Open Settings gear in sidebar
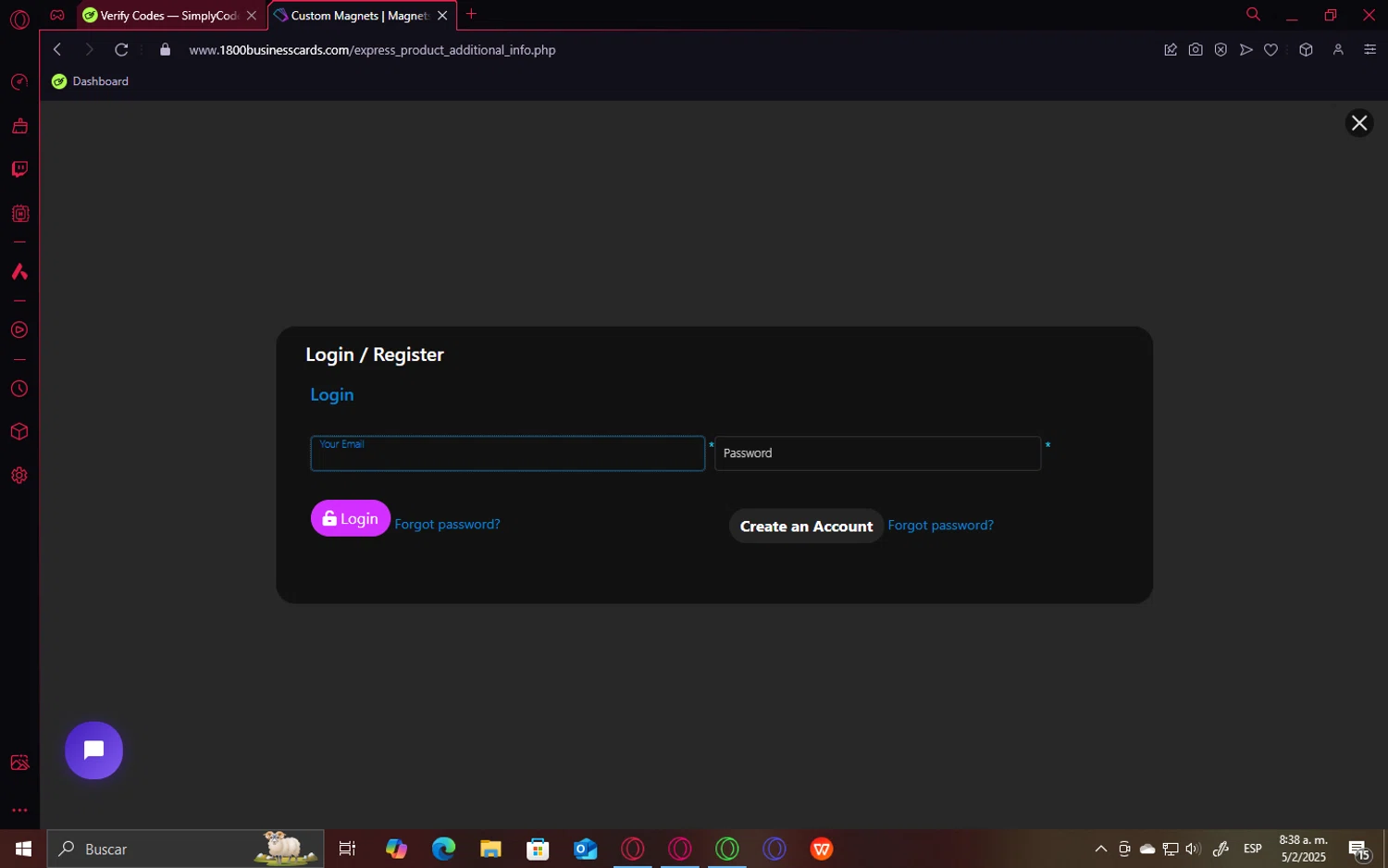 pyautogui.click(x=19, y=476)
